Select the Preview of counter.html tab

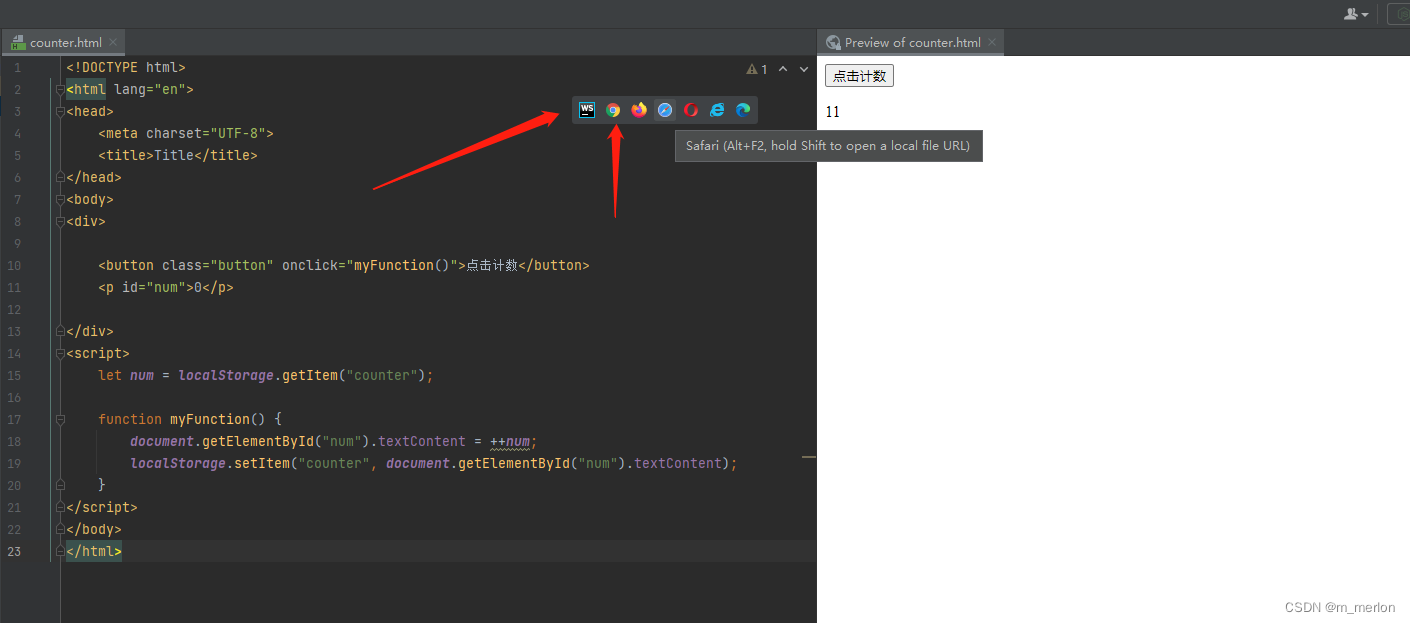pyautogui.click(x=912, y=43)
